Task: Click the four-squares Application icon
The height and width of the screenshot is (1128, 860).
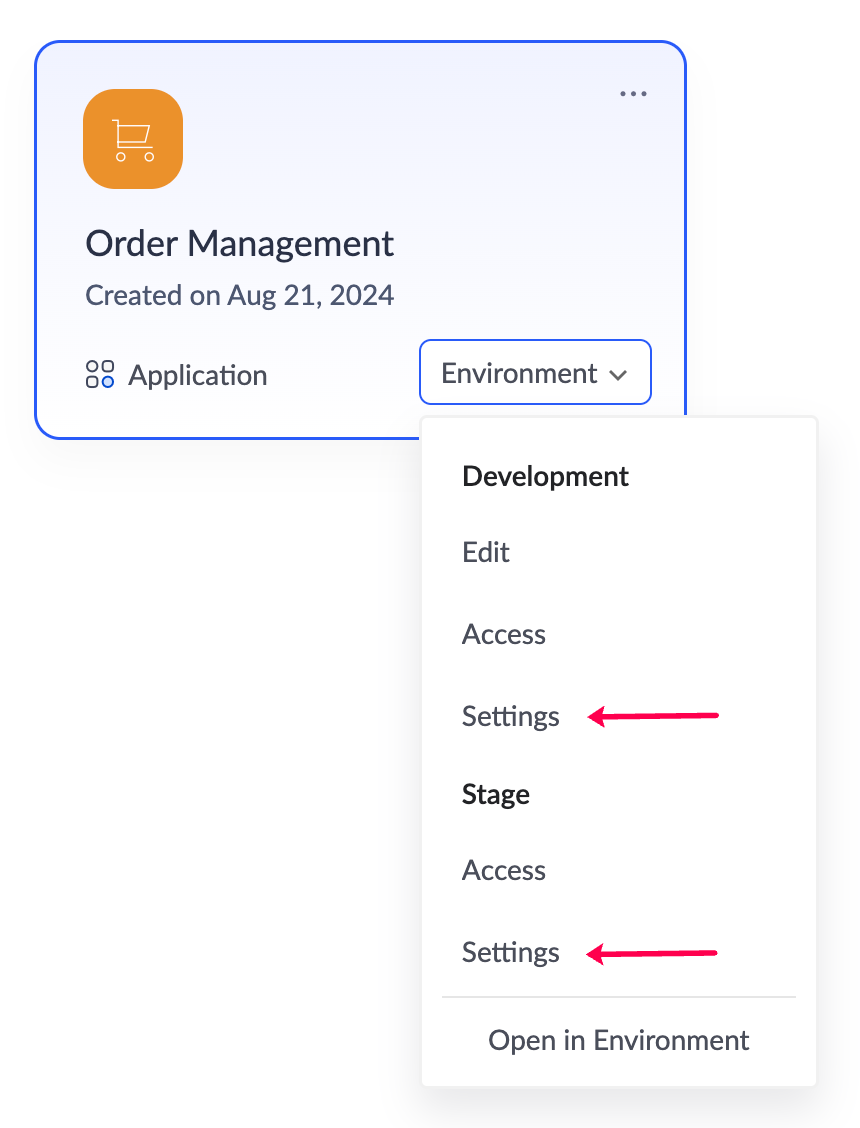Action: click(100, 375)
